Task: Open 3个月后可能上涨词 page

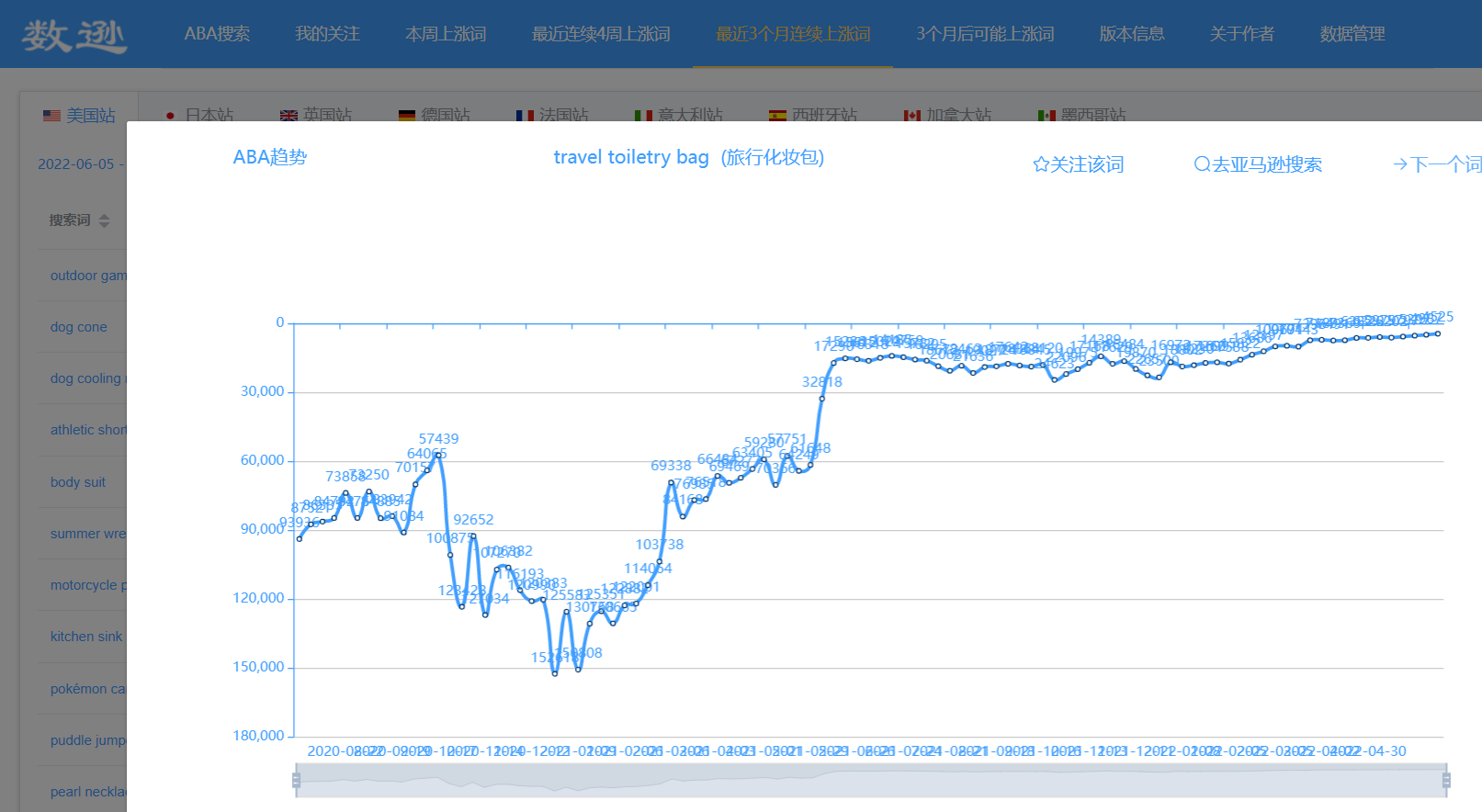Action: coord(985,34)
